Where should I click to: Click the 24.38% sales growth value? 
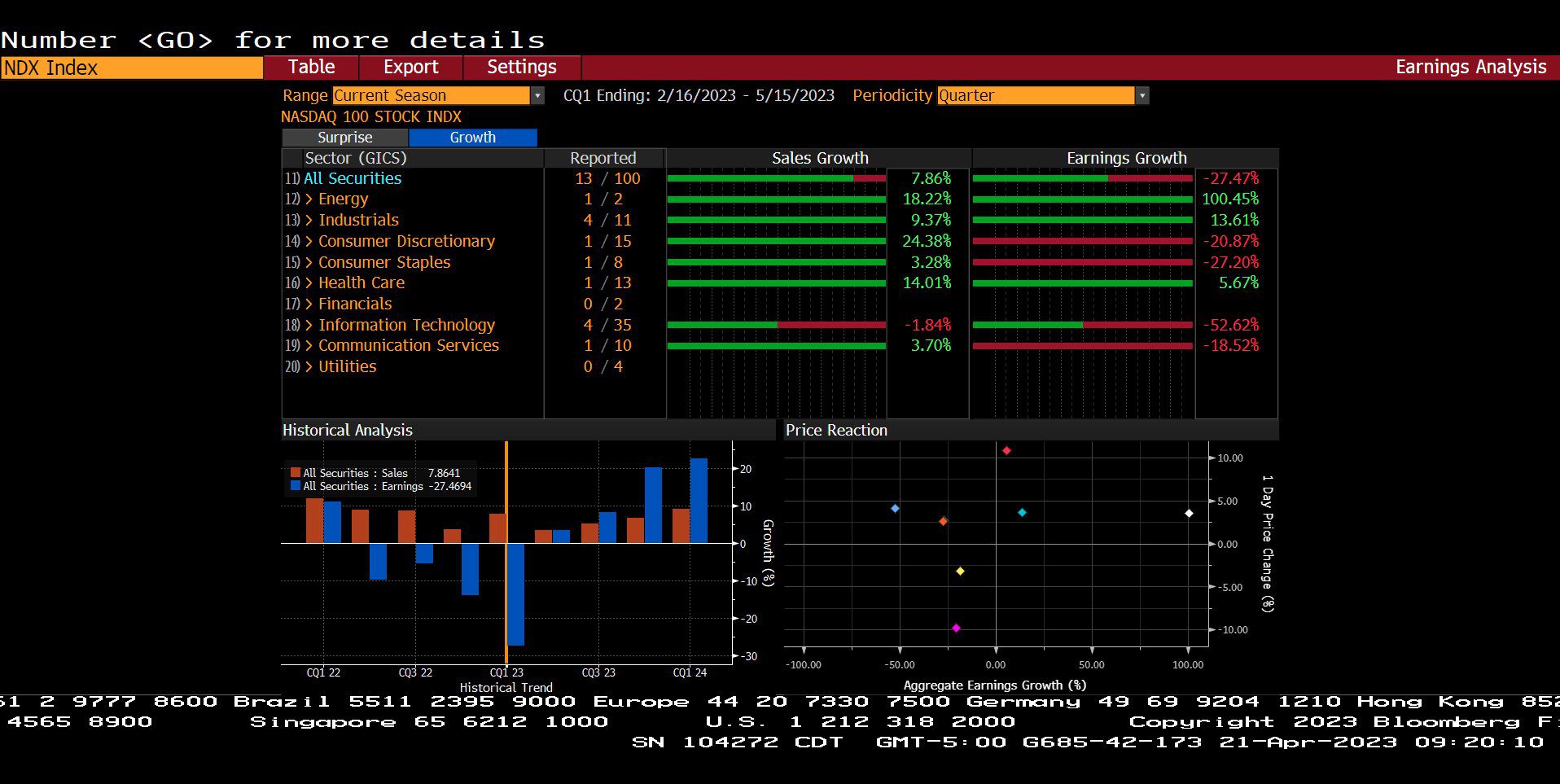pyautogui.click(x=927, y=241)
